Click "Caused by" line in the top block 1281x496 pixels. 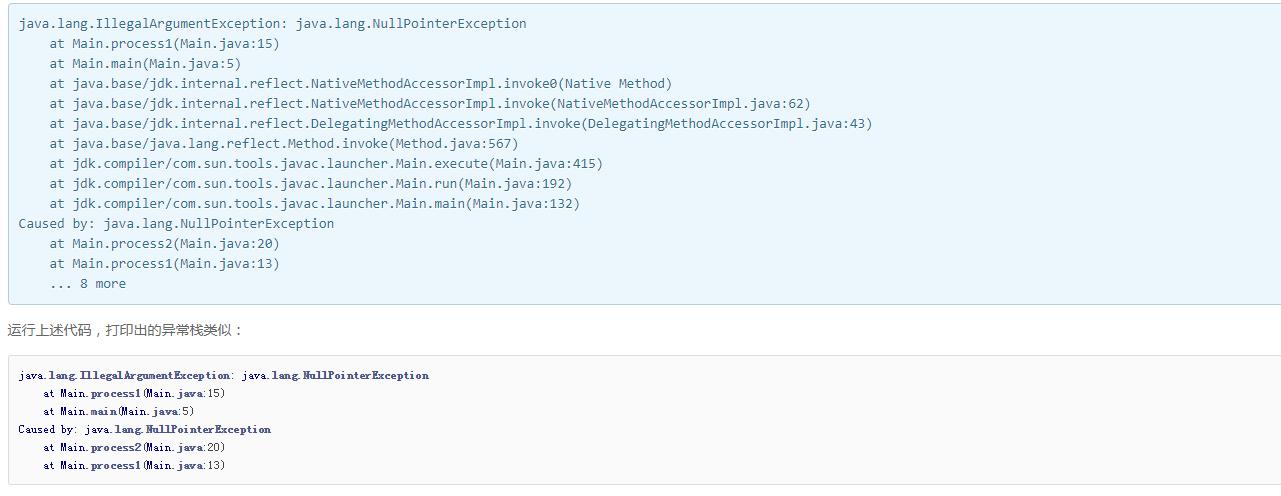[x=176, y=224]
